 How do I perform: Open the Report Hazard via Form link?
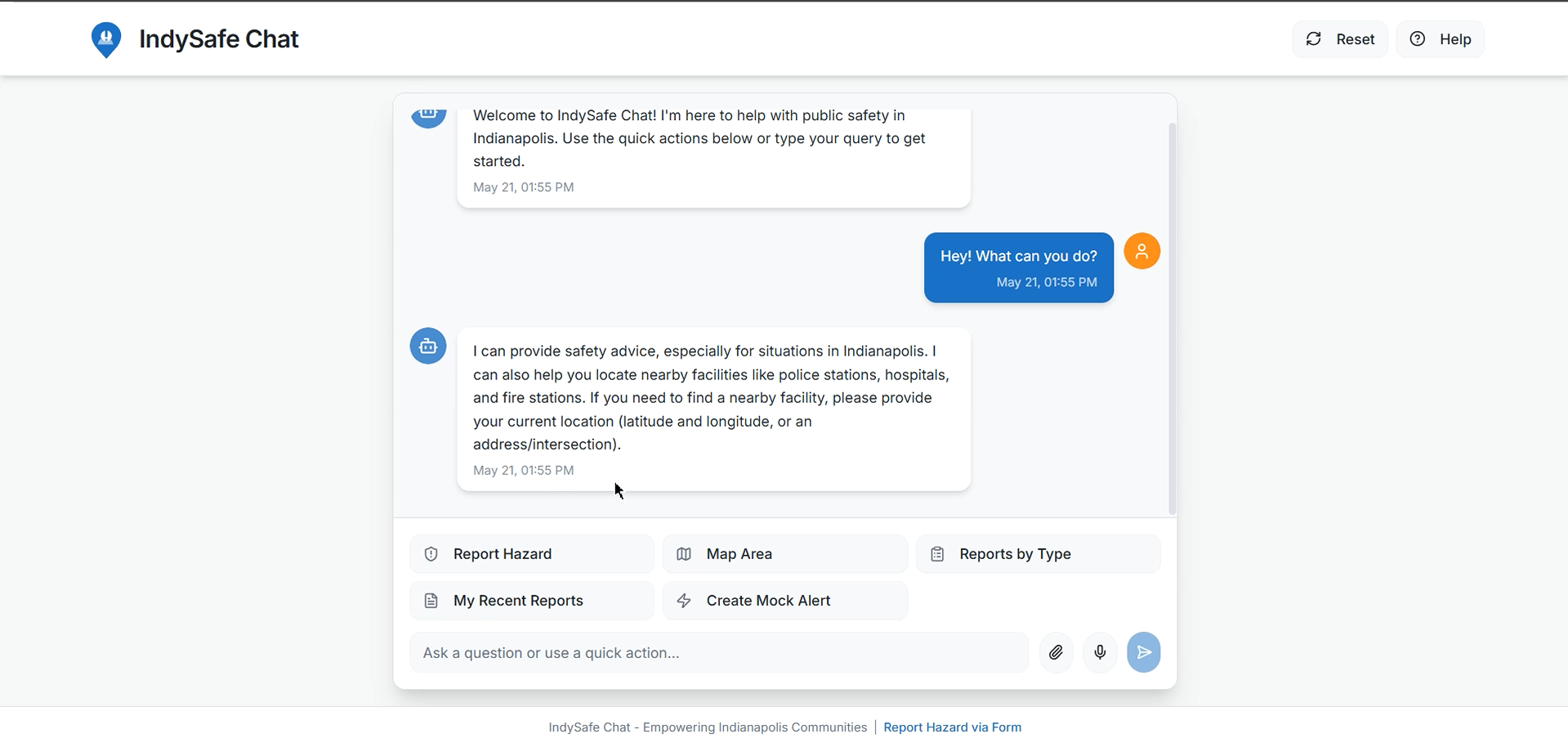(x=953, y=727)
